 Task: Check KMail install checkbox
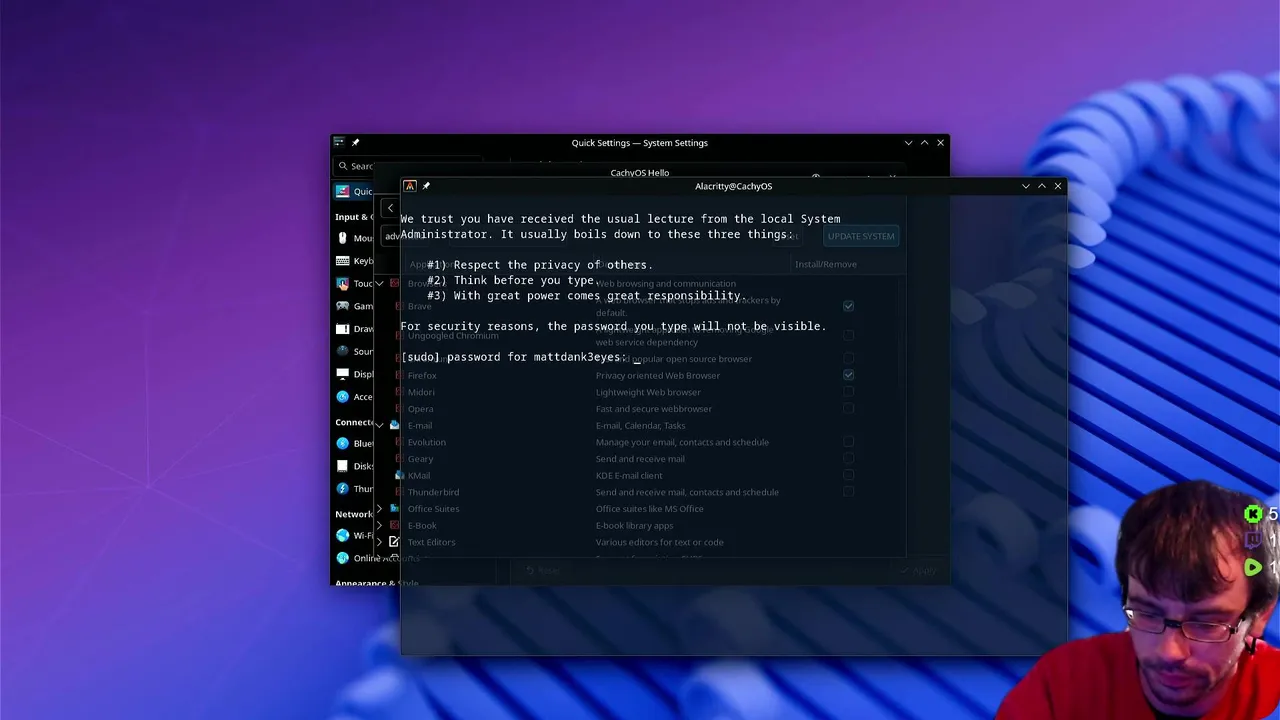(848, 475)
